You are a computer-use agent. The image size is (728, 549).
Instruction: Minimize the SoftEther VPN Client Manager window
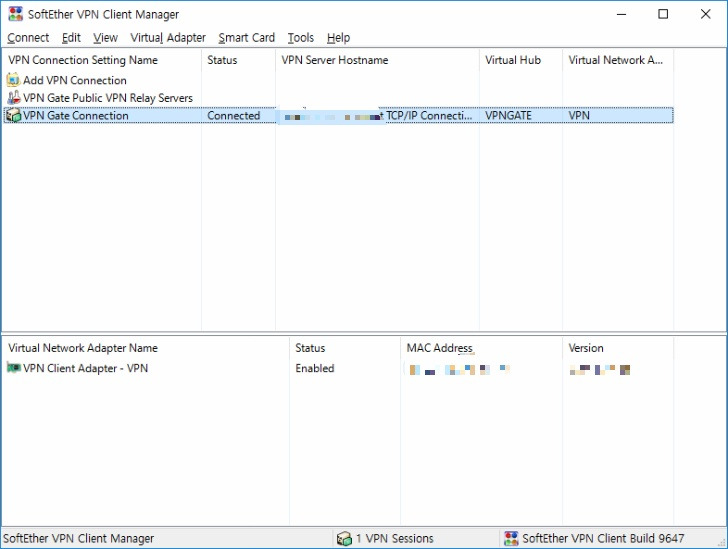click(x=621, y=14)
